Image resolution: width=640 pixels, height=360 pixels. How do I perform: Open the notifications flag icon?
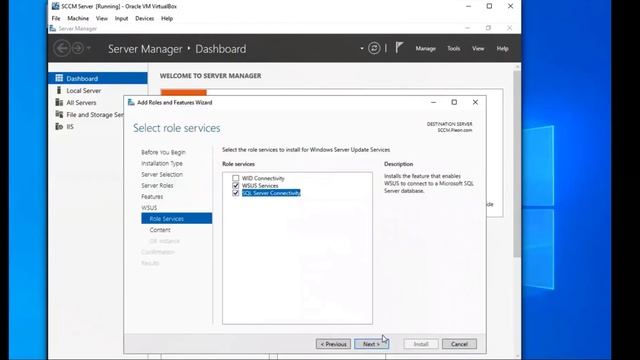(399, 48)
